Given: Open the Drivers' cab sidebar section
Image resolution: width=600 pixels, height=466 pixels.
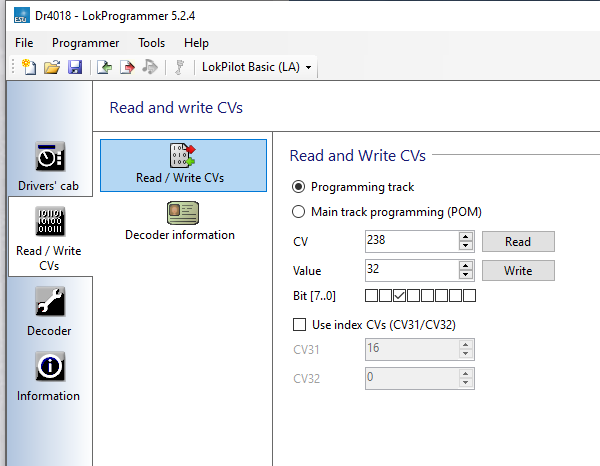Looking at the screenshot, I should (x=49, y=166).
